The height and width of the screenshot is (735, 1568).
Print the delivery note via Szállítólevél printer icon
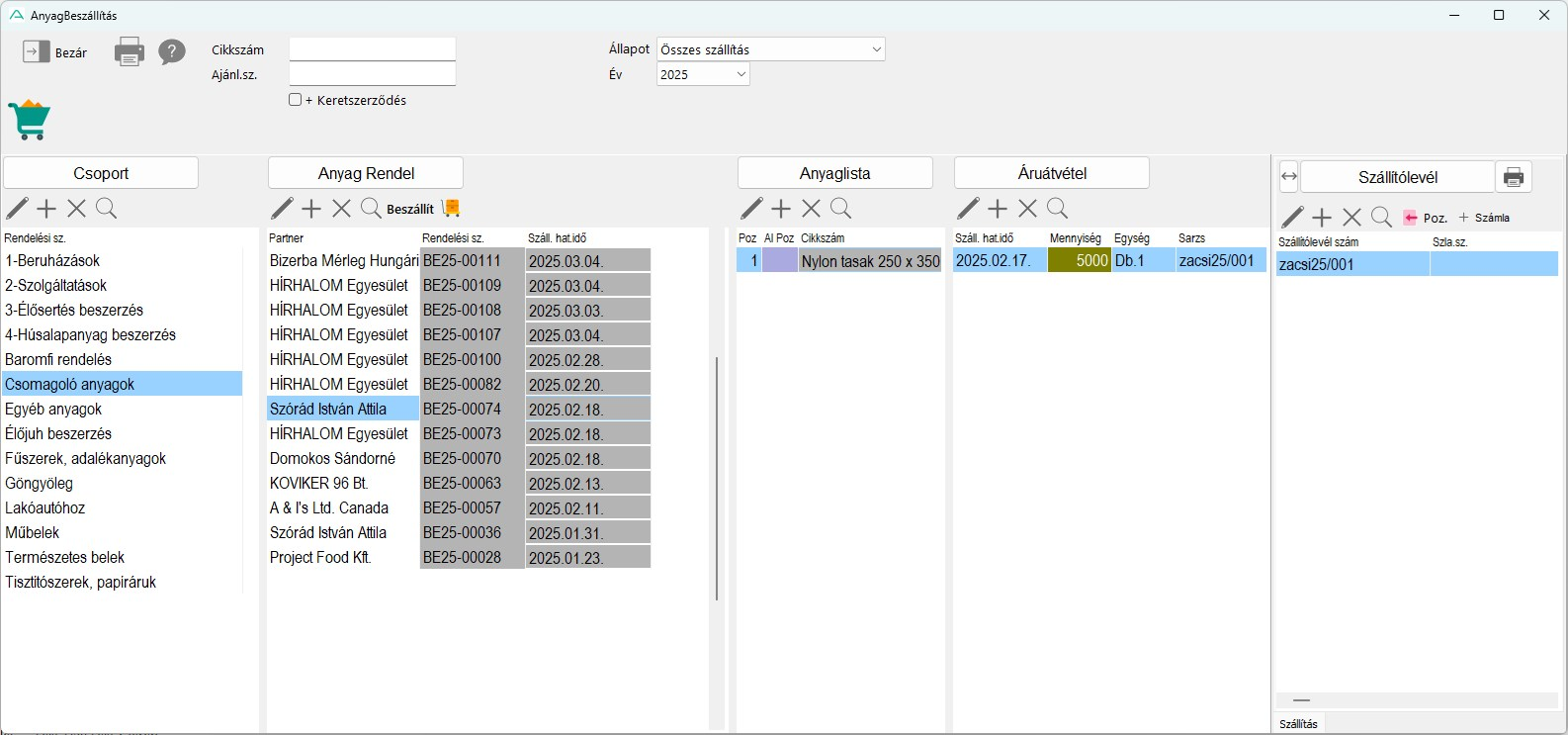coord(1513,177)
